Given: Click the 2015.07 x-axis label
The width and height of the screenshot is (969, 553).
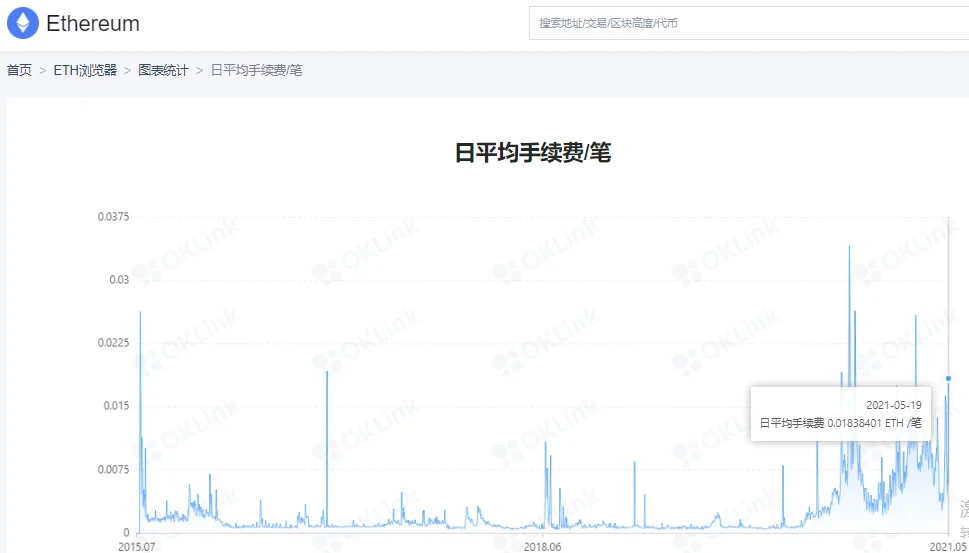Looking at the screenshot, I should [136, 546].
